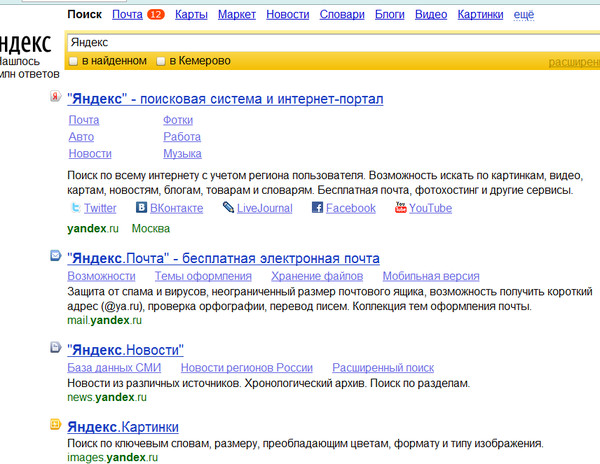
Task: Open the Новости sitelink under first result
Action: (x=90, y=153)
